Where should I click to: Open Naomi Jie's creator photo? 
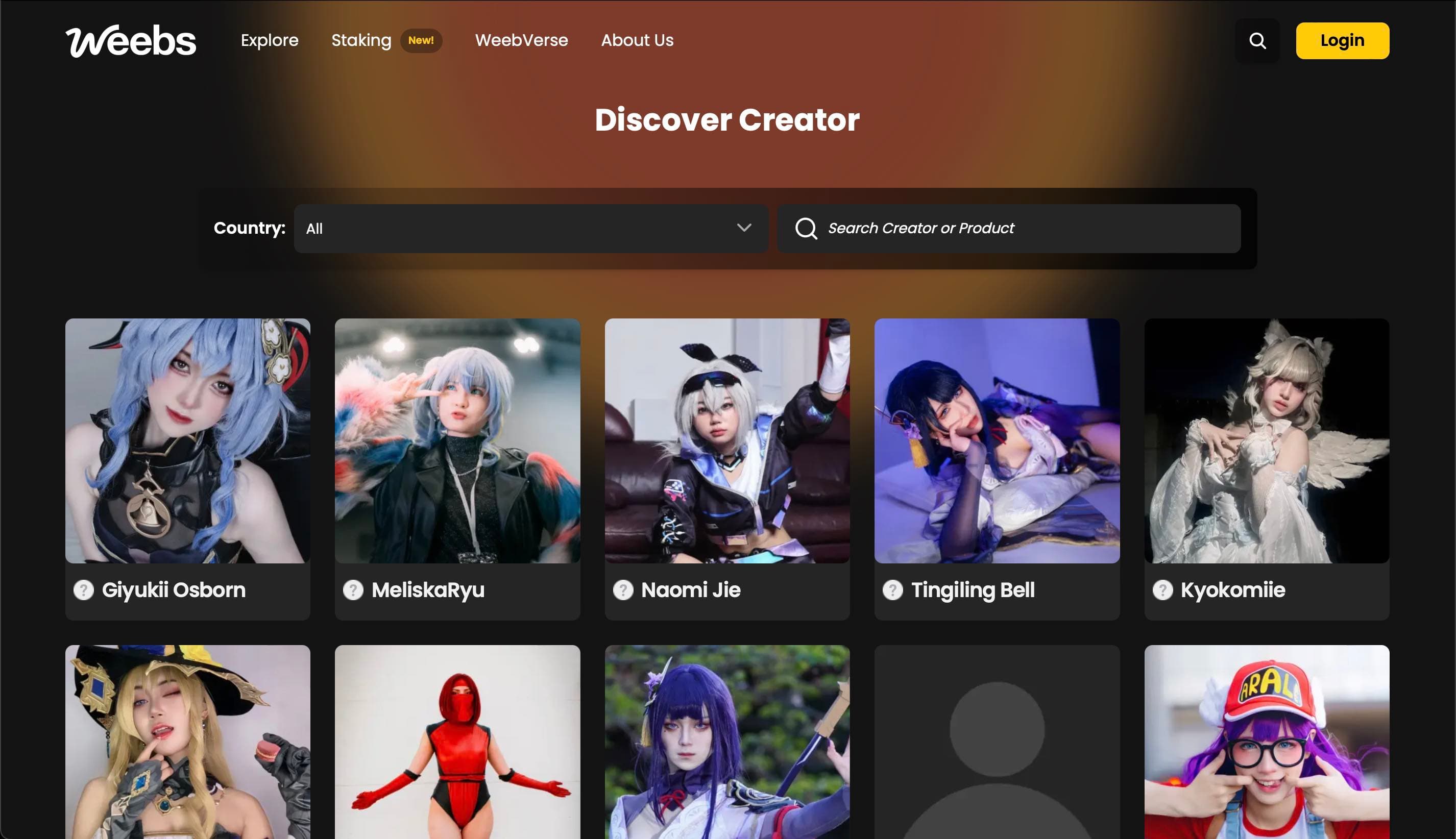pyautogui.click(x=727, y=441)
